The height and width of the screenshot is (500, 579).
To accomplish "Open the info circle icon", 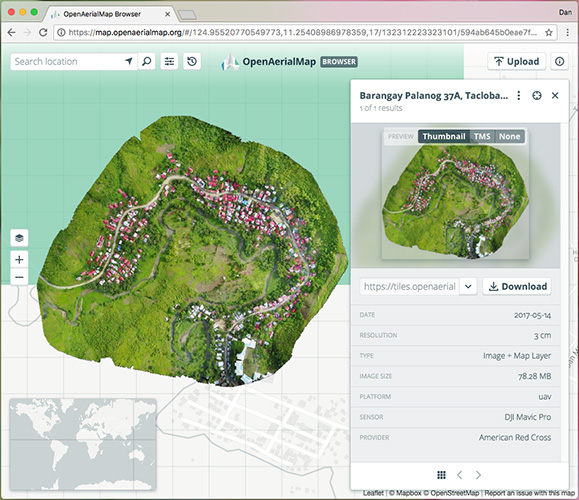I will tap(559, 61).
